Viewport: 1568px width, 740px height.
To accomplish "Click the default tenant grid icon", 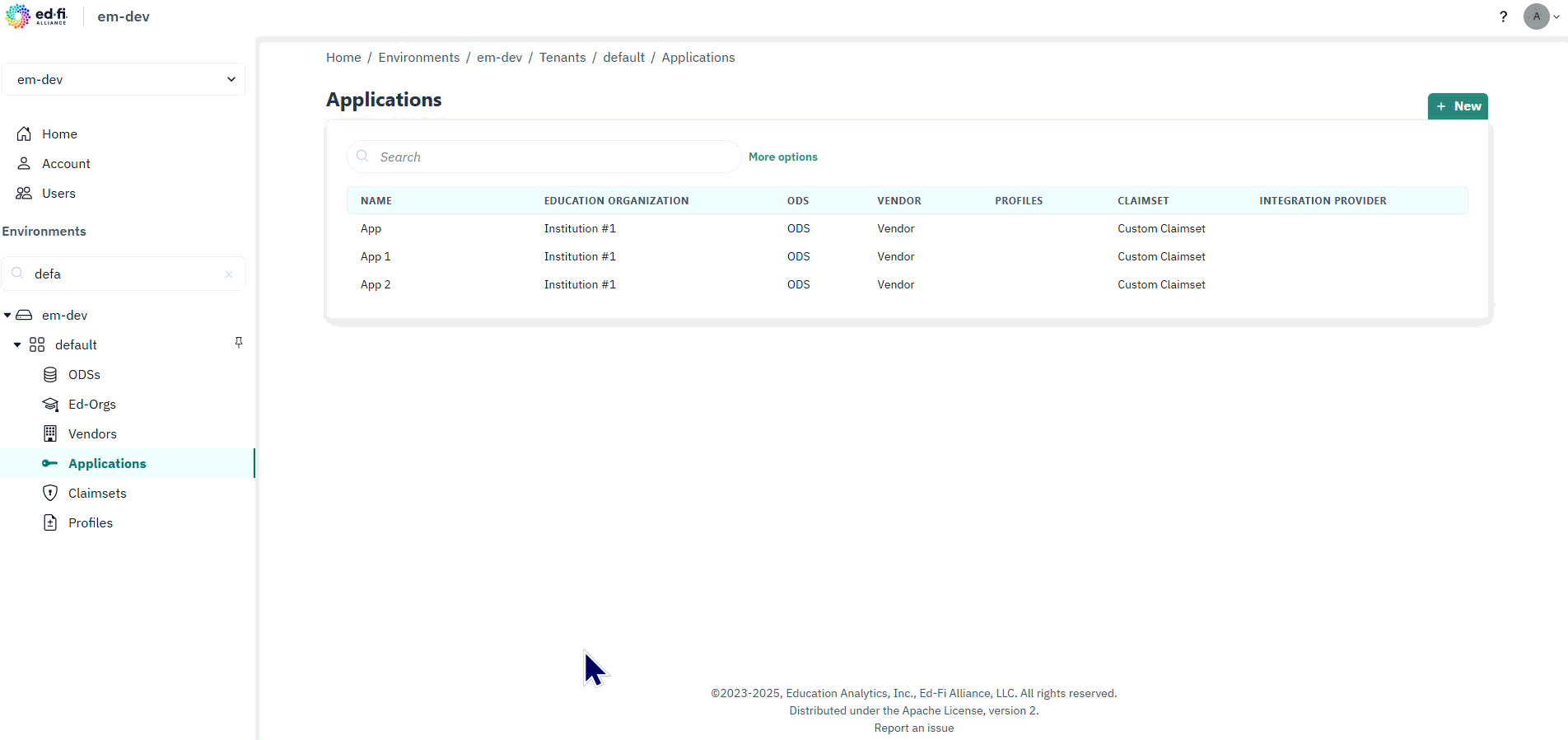I will click(x=37, y=344).
